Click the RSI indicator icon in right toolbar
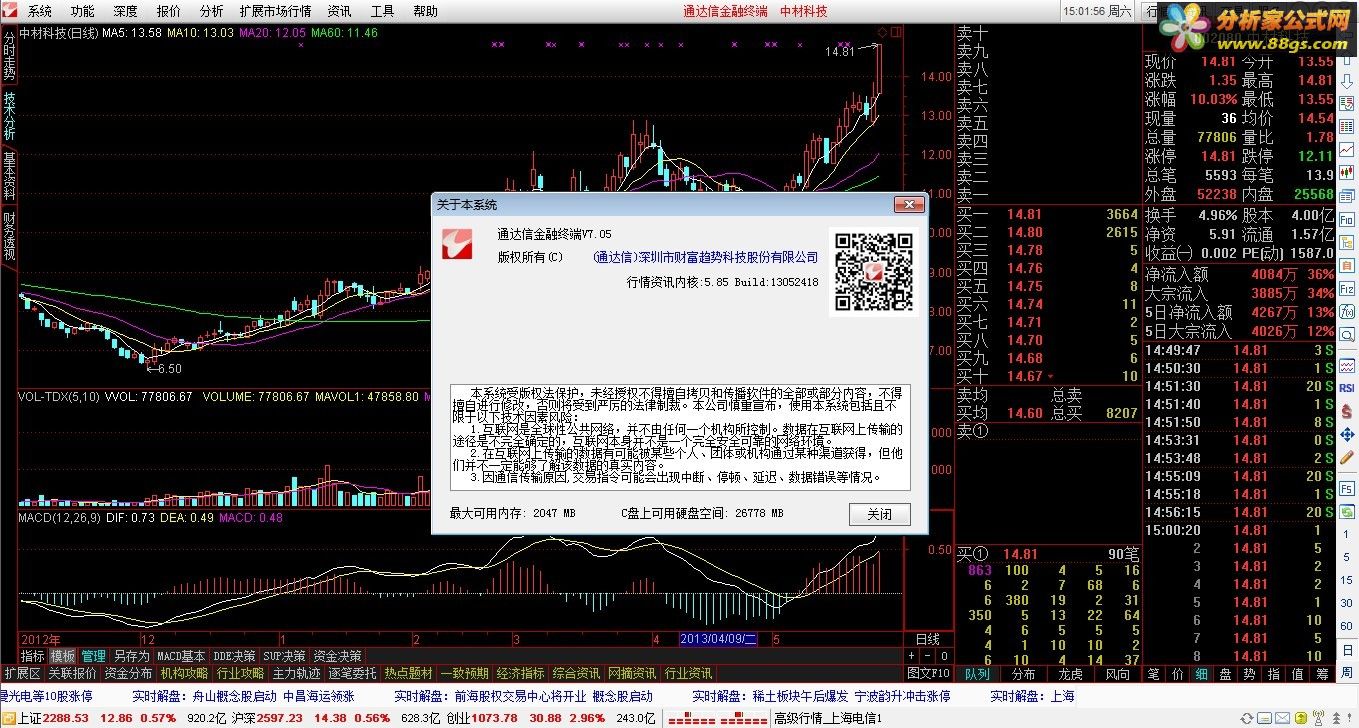 click(x=1347, y=388)
